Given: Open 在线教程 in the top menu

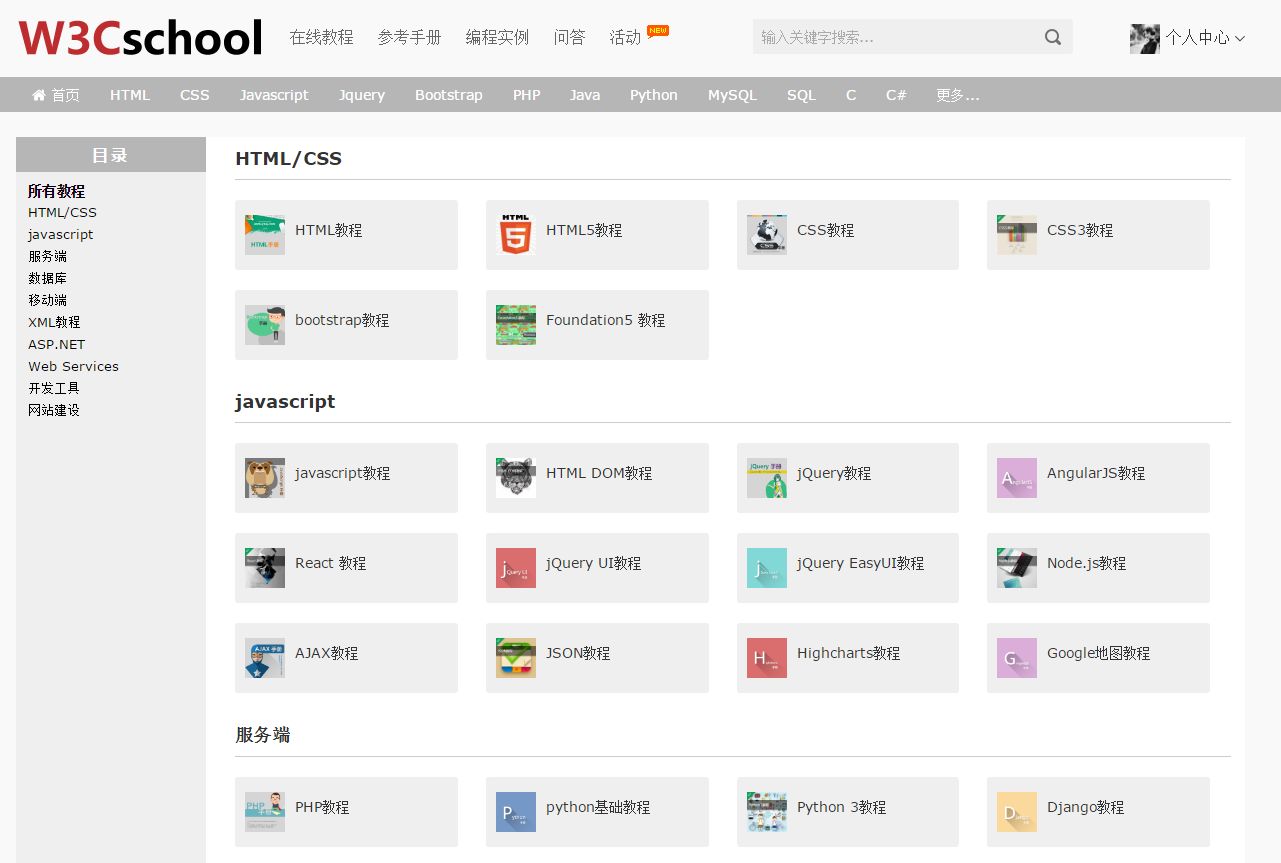Looking at the screenshot, I should [x=321, y=37].
